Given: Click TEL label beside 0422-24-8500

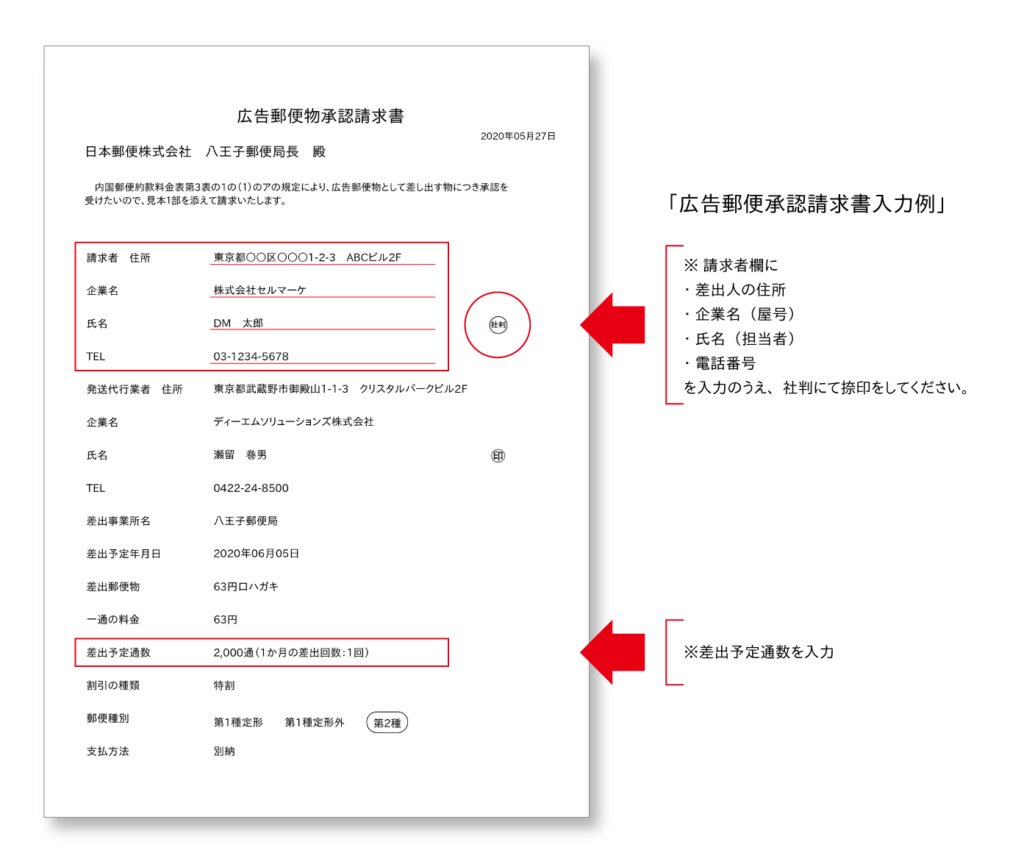Looking at the screenshot, I should pyautogui.click(x=95, y=488).
